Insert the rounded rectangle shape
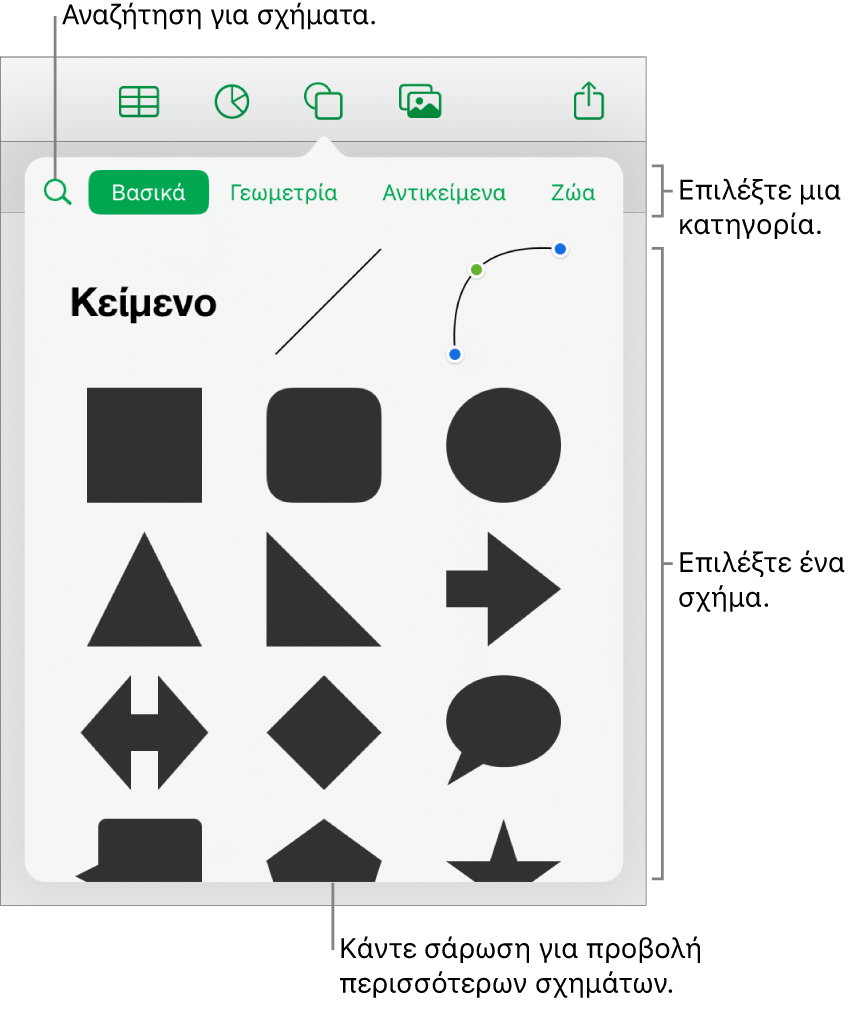Screen dimensions: 862x1011 point(324,445)
